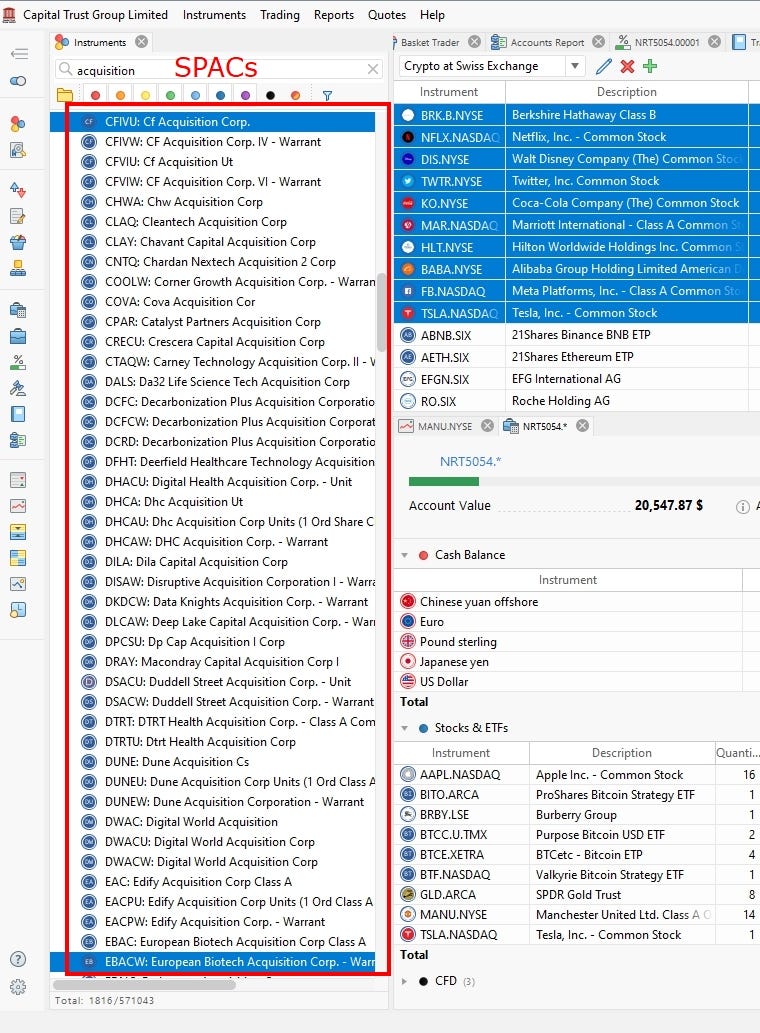Screen dimensions: 760x1033
Task: Edit watchlist with the blue pencil icon
Action: (x=603, y=66)
